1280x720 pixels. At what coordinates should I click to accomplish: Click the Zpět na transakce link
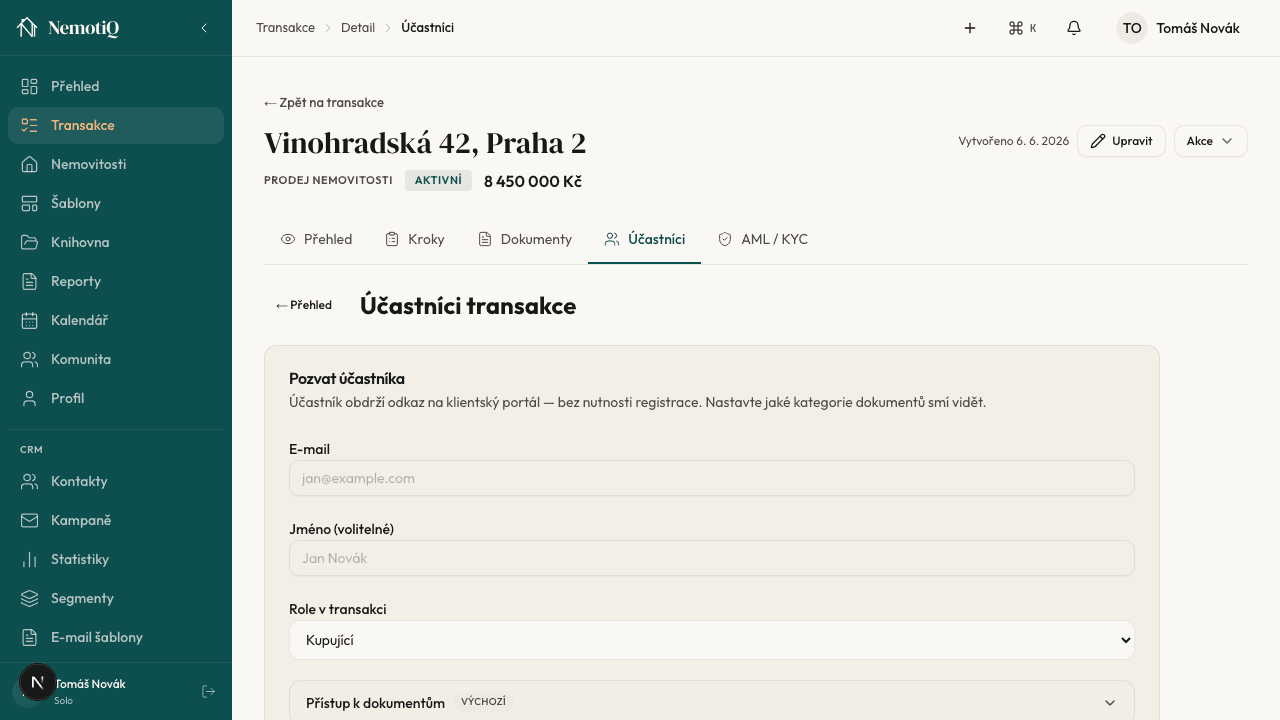[x=324, y=103]
